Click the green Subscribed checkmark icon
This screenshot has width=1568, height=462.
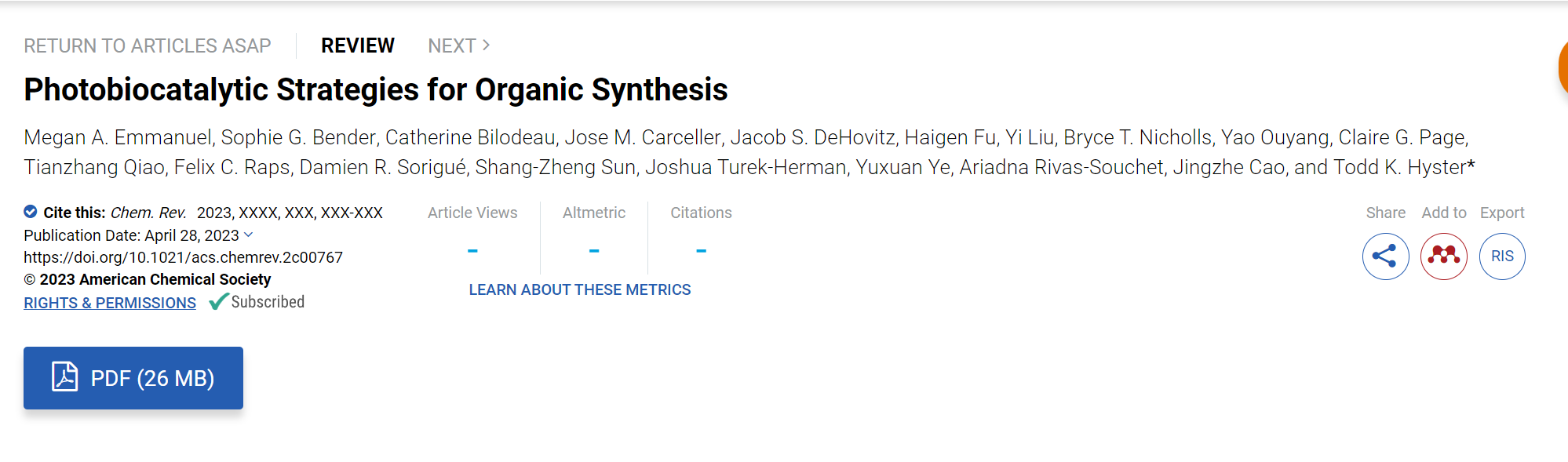[x=219, y=302]
